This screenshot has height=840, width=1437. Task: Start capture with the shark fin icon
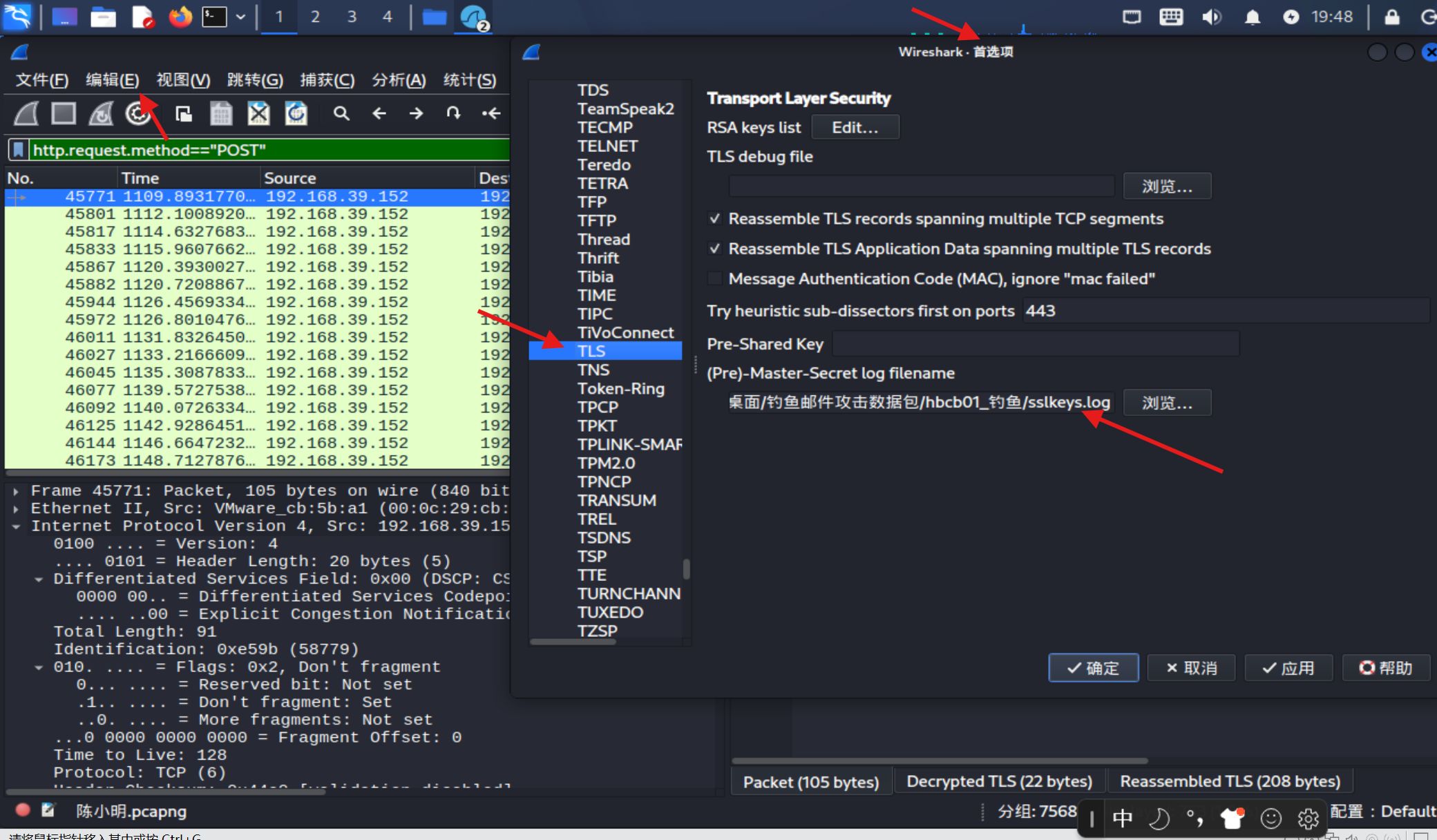[27, 113]
